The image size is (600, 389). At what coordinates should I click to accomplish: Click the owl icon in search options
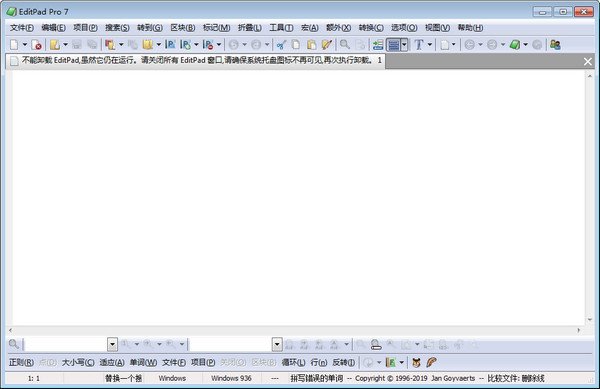pyautogui.click(x=416, y=362)
